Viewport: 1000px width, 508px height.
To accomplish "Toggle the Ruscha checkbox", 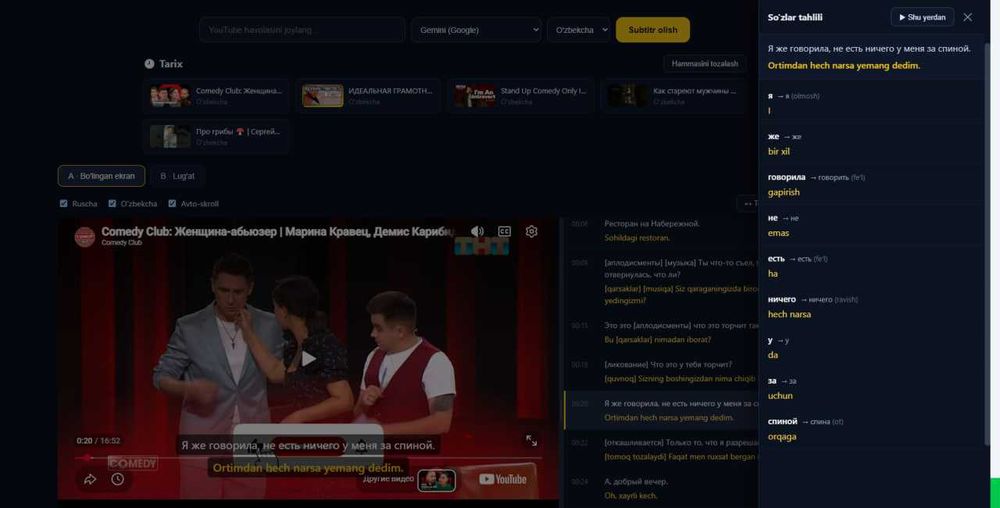I will tap(64, 204).
